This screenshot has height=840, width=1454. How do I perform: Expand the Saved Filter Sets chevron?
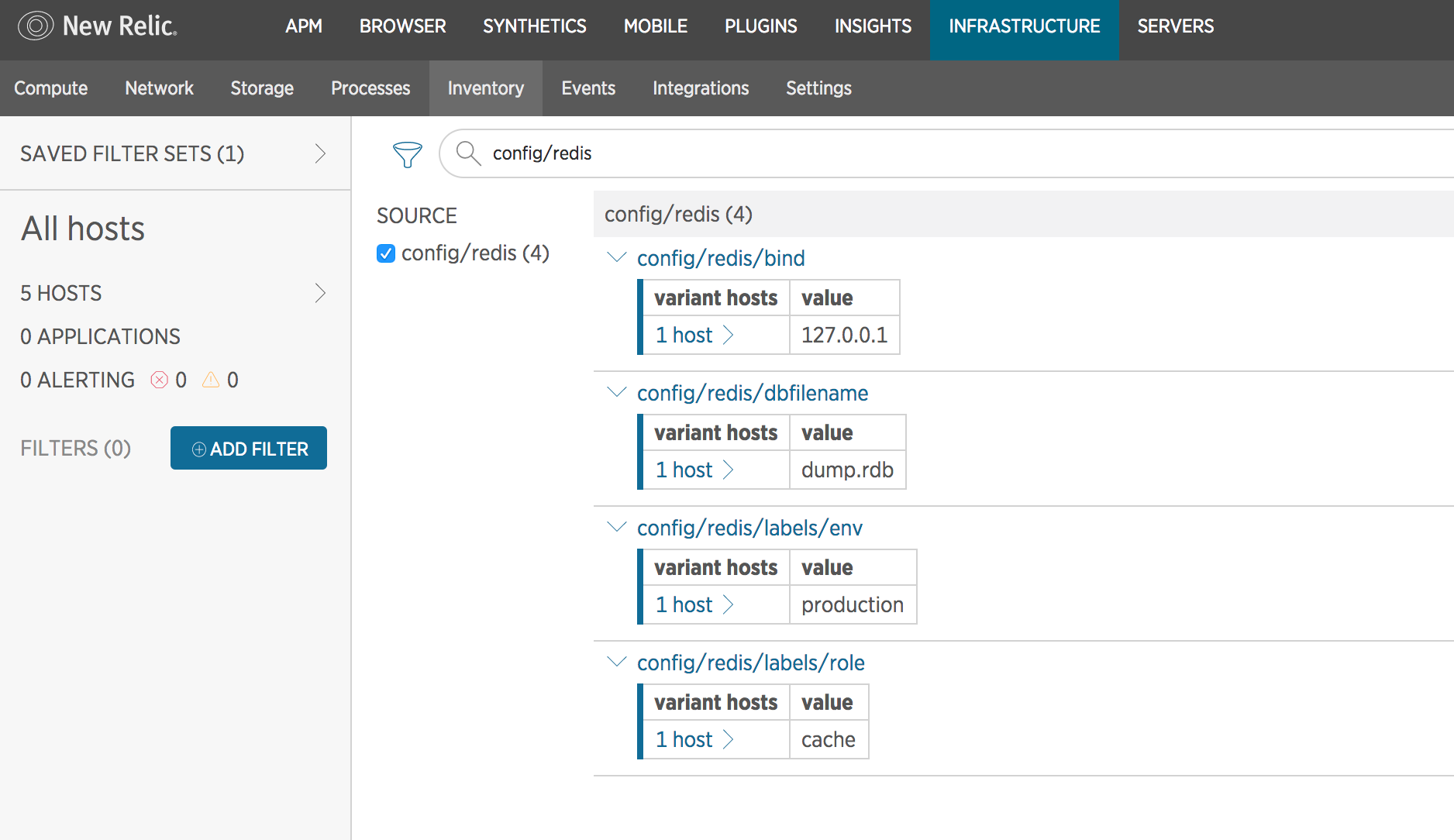coord(320,153)
